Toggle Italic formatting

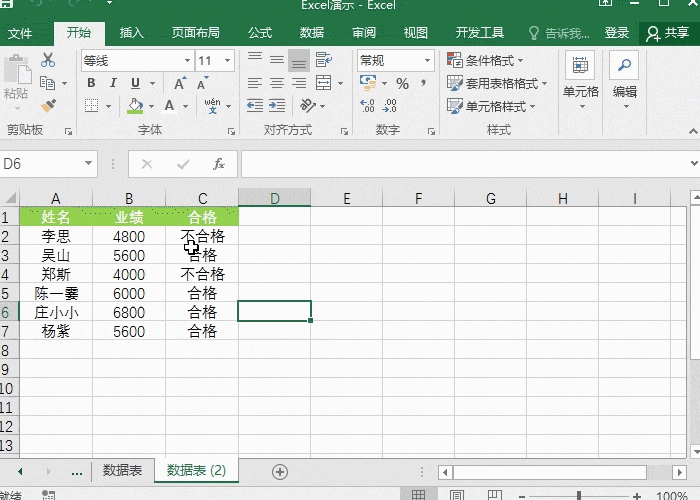tap(113, 83)
